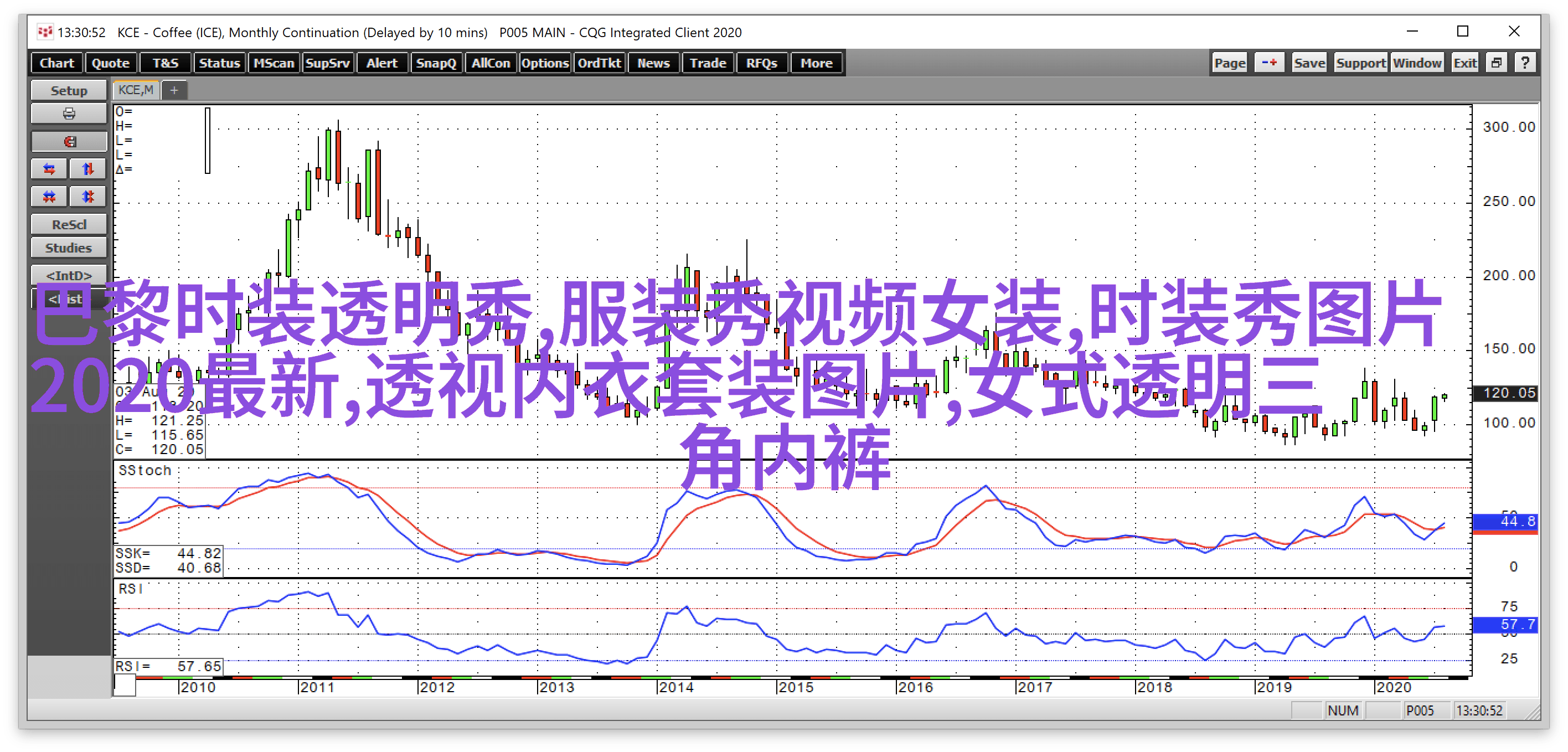Click the 2010 time axis label
The height and width of the screenshot is (752, 1568).
[x=198, y=687]
